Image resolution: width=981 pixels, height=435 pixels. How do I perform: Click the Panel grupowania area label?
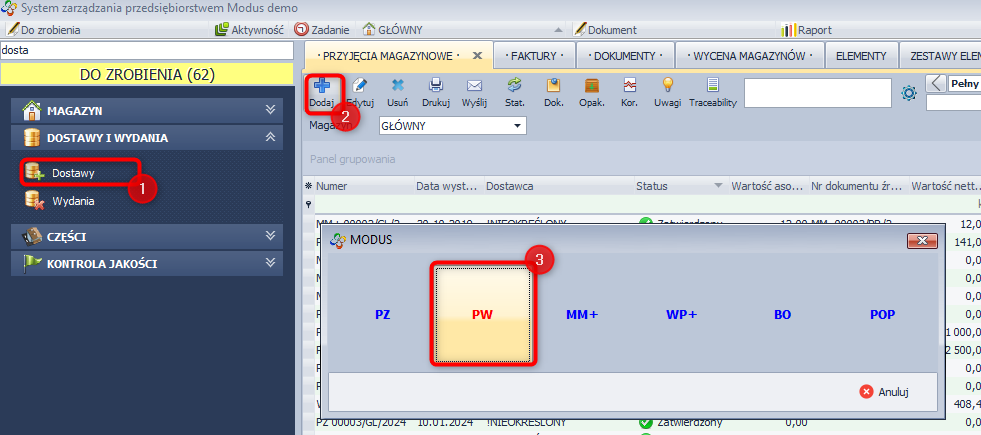353,159
